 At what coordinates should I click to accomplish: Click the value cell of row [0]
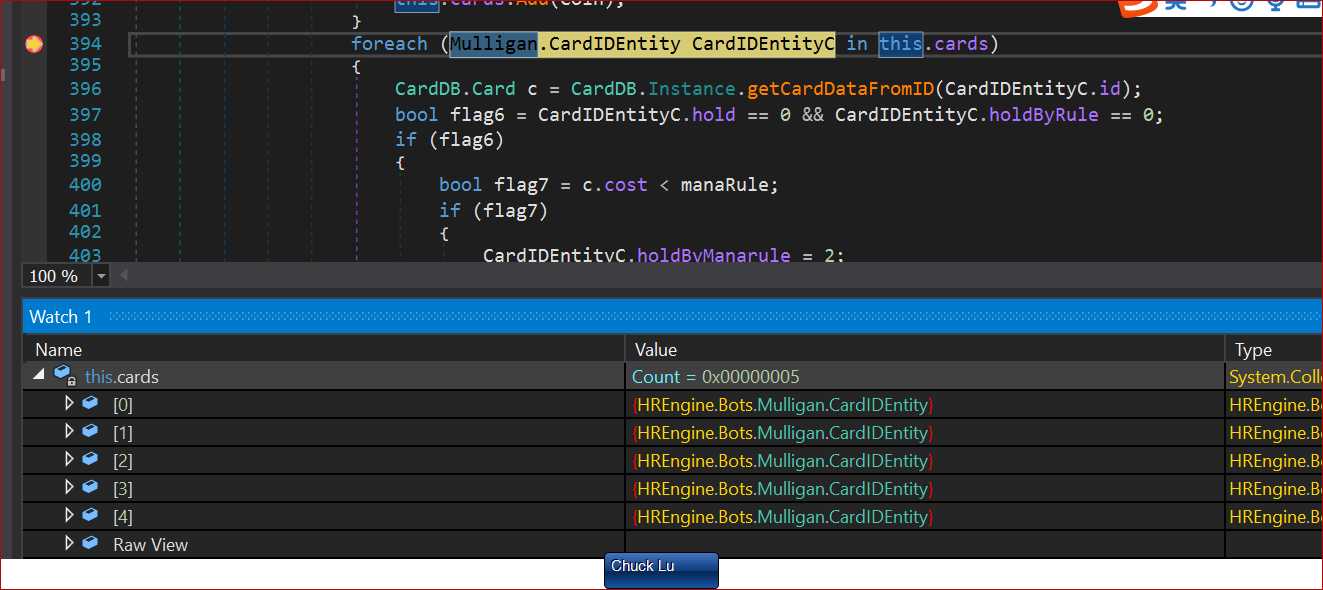click(925, 405)
